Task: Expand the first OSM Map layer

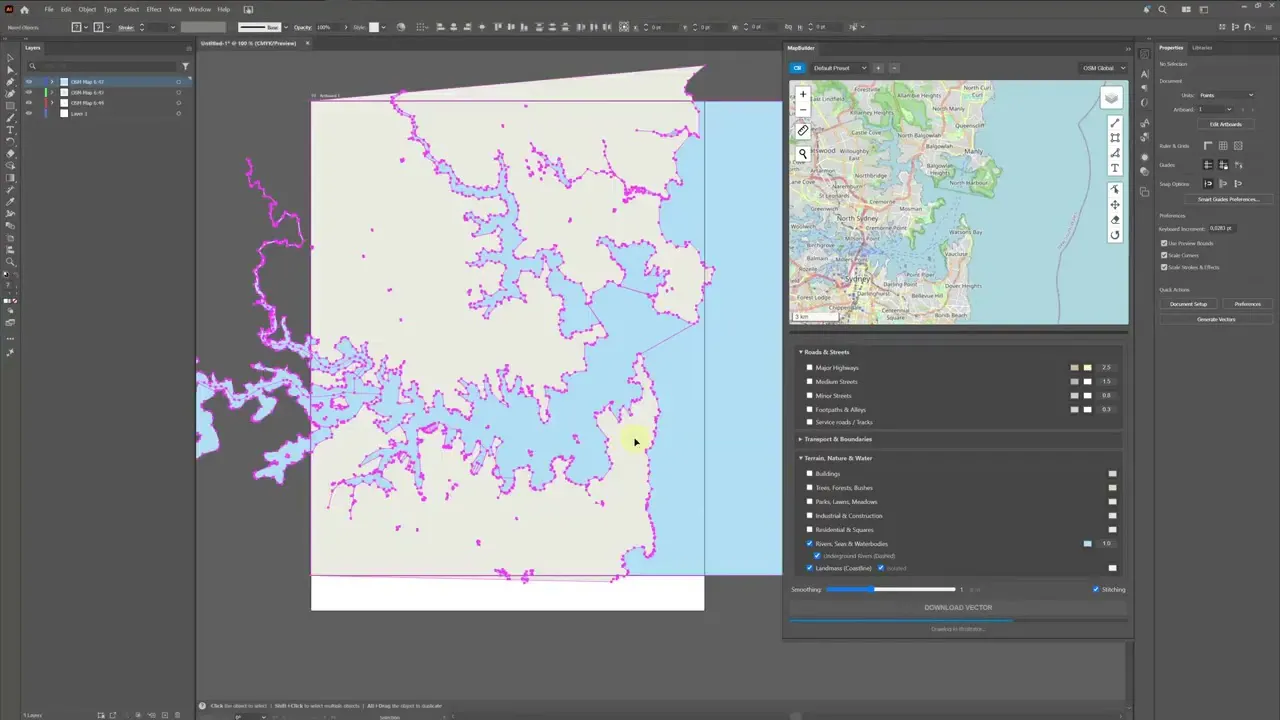Action: 52,82
